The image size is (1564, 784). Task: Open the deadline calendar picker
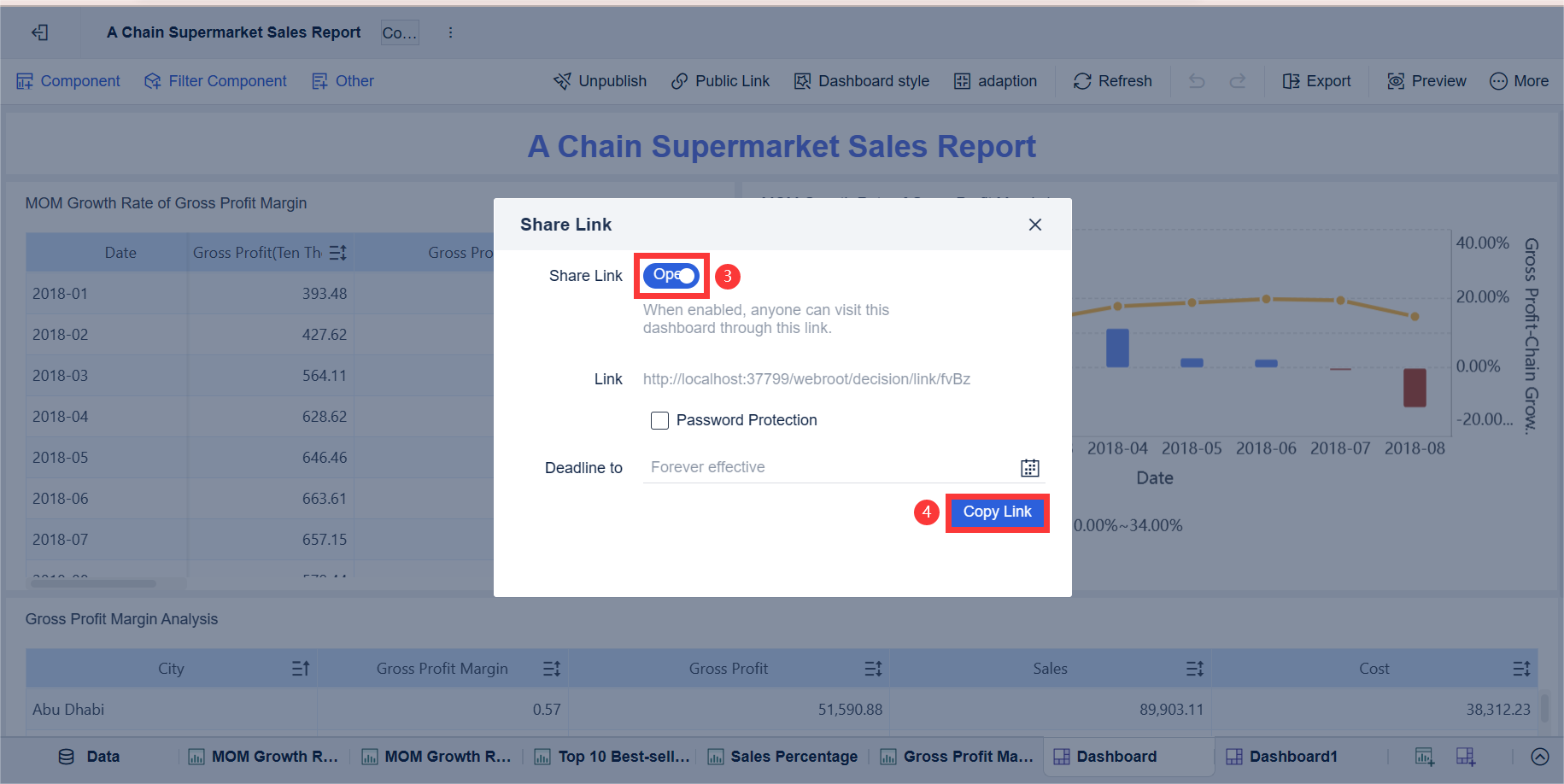1029,467
